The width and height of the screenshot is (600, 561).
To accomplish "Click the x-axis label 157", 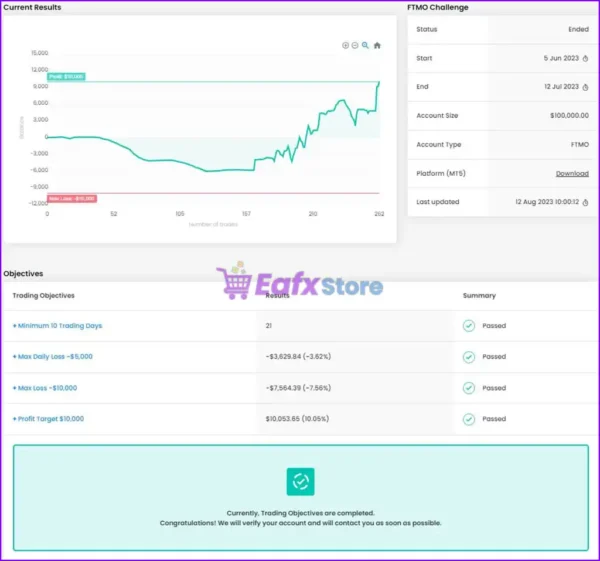I will click(x=246, y=214).
